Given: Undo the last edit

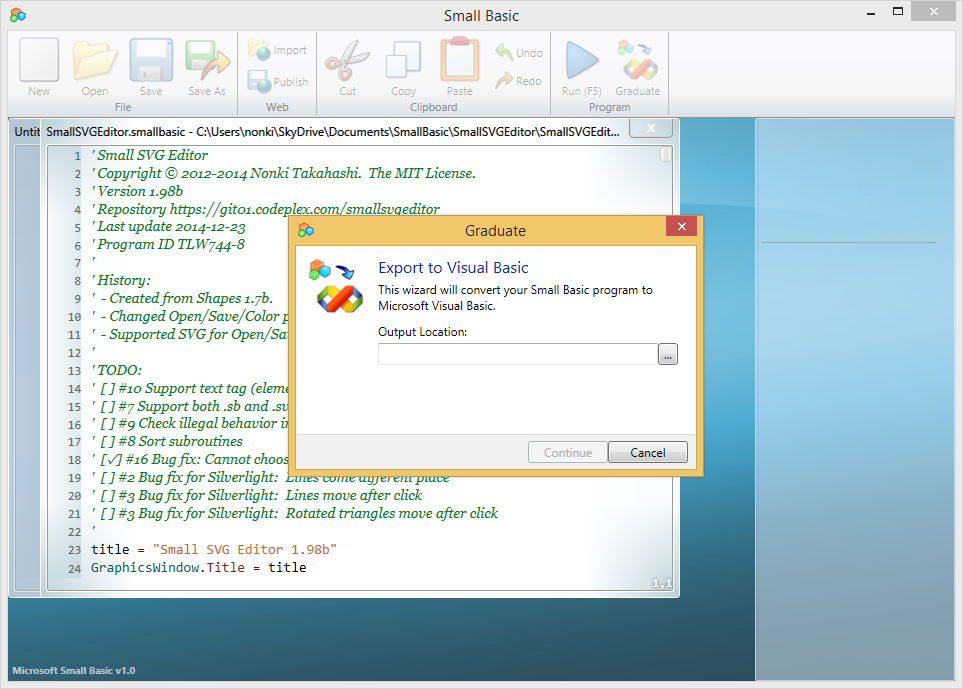Looking at the screenshot, I should [x=519, y=53].
